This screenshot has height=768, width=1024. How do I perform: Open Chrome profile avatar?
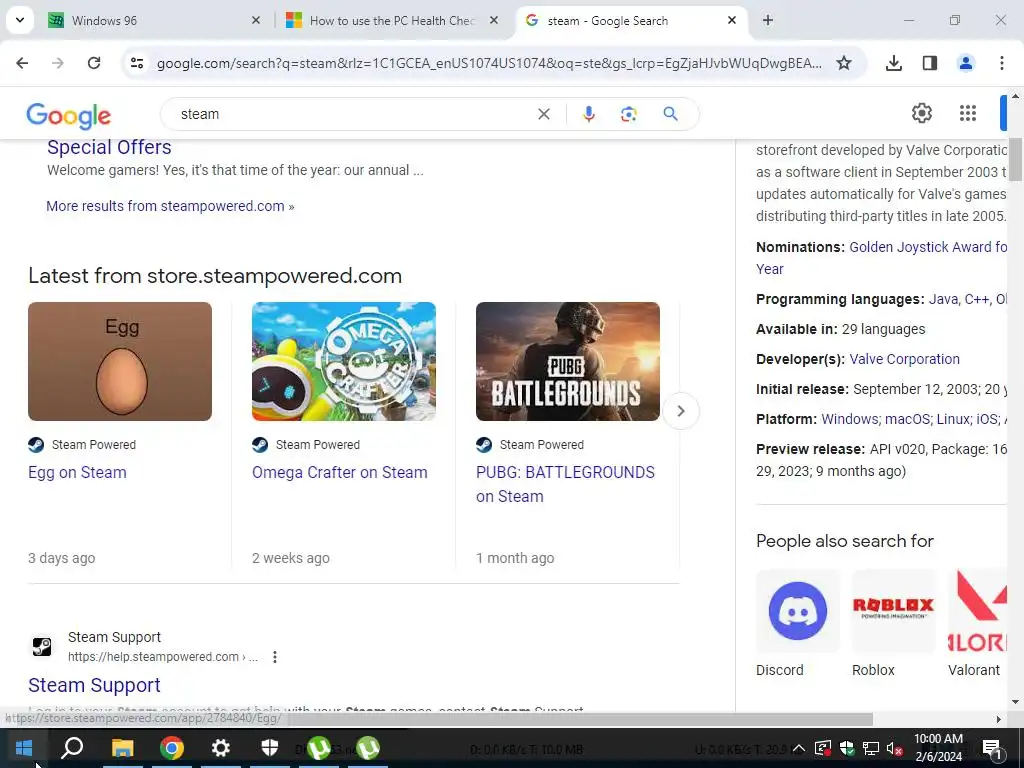click(965, 63)
